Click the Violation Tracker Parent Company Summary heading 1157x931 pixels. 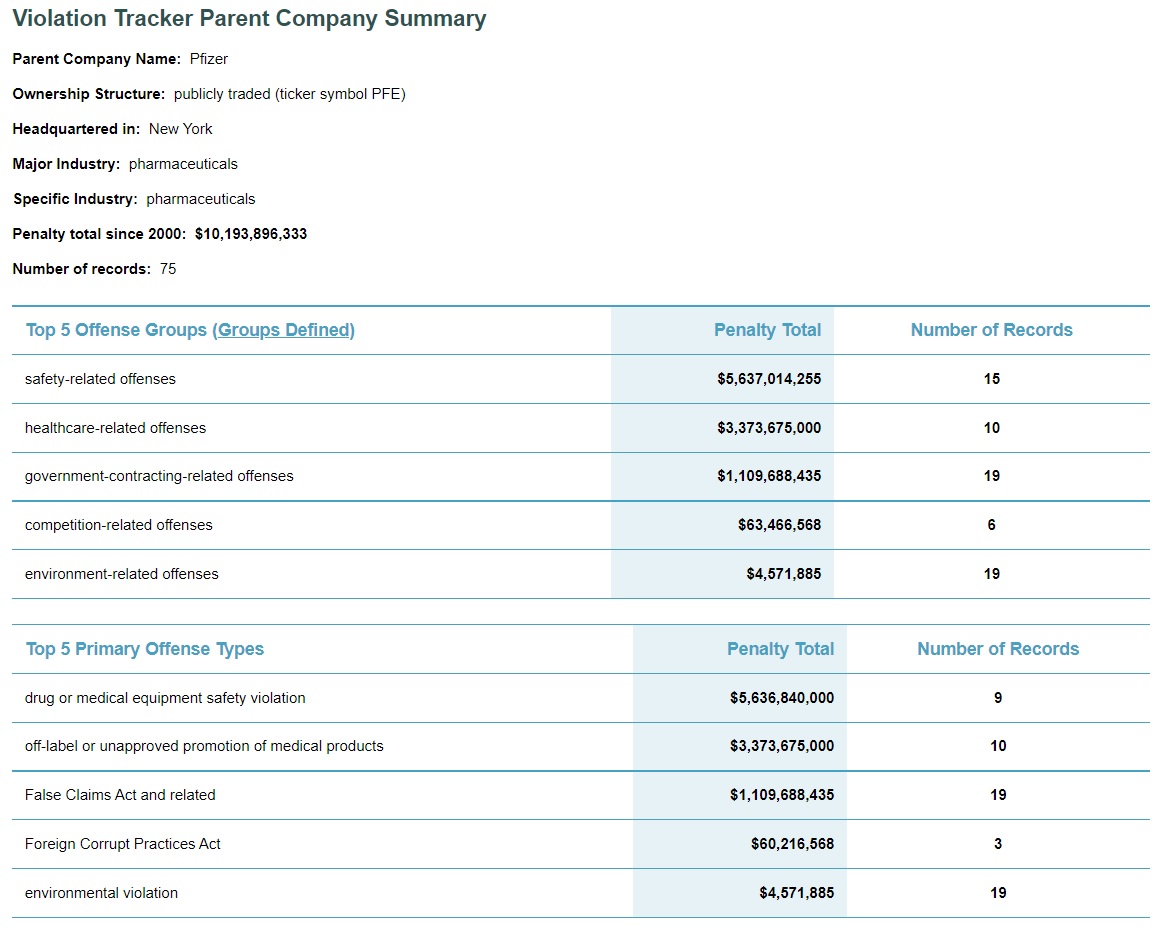tap(249, 19)
